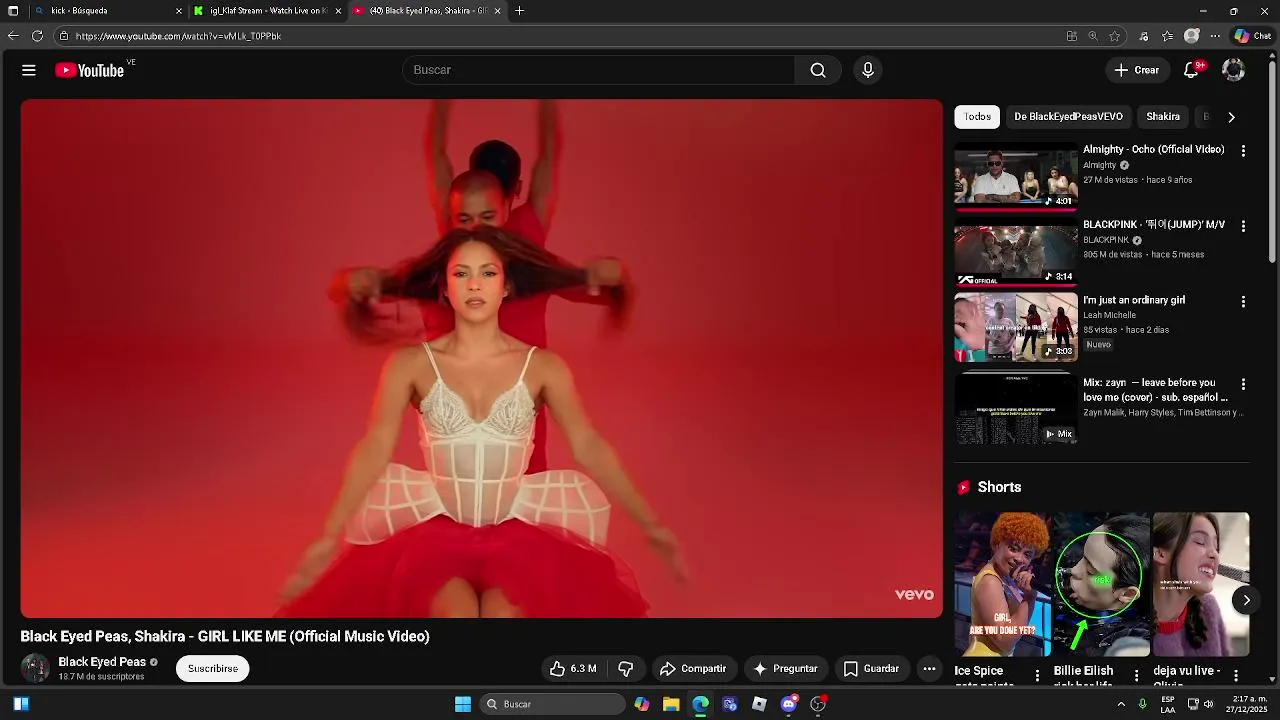Open the Roblox taskbar icon
The width and height of the screenshot is (1280, 720).
[x=759, y=704]
